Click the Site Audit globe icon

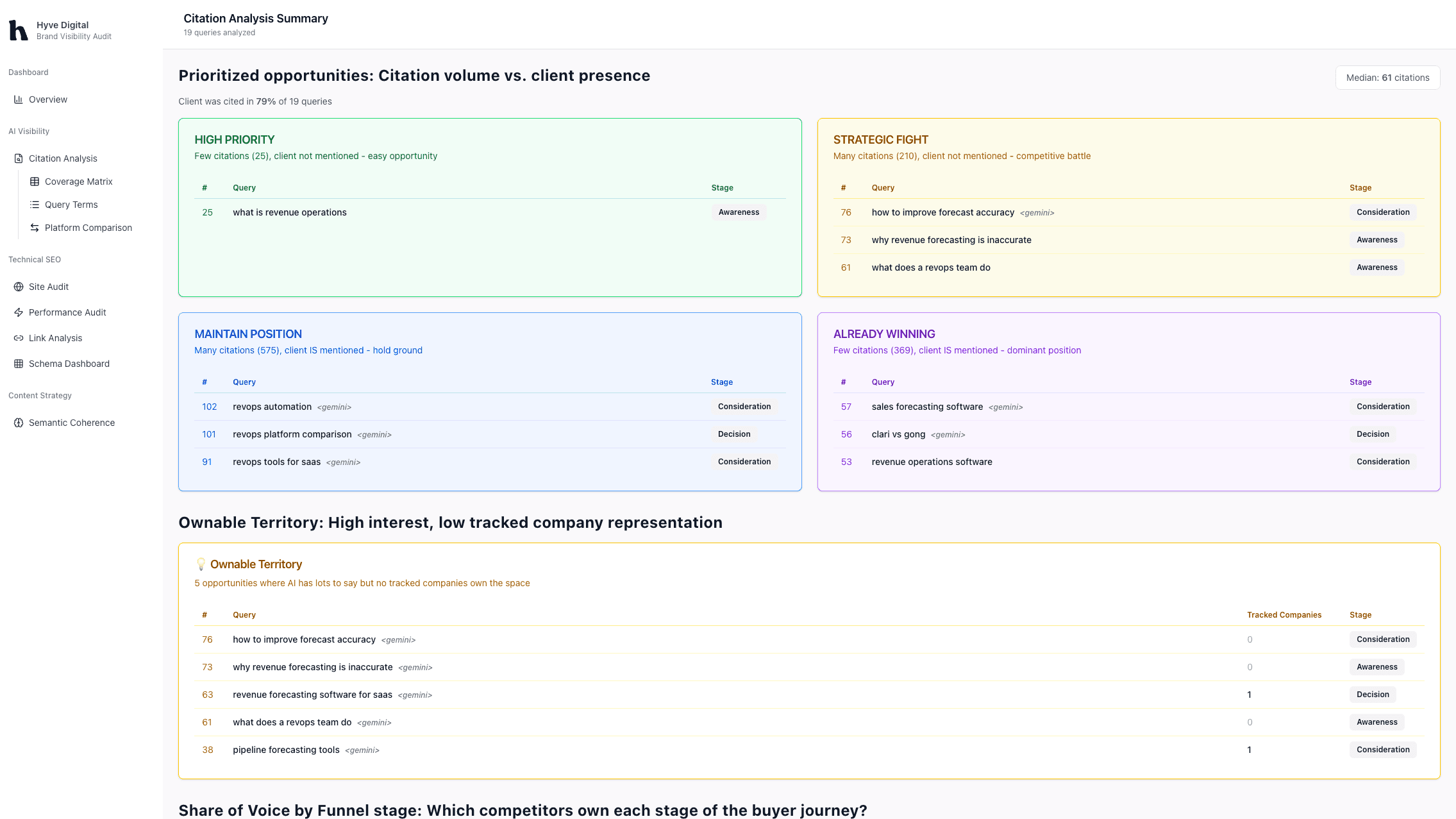pos(19,287)
